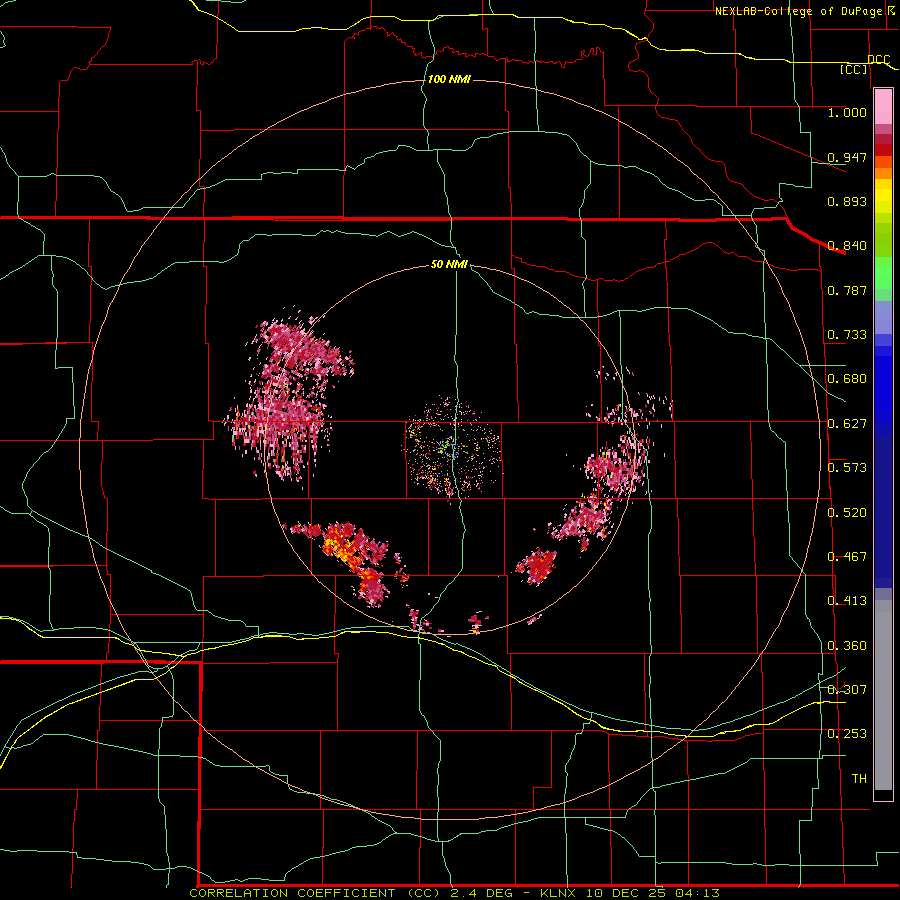Screen dimensions: 900x900
Task: Select the 0.413 legend value
Action: [847, 601]
